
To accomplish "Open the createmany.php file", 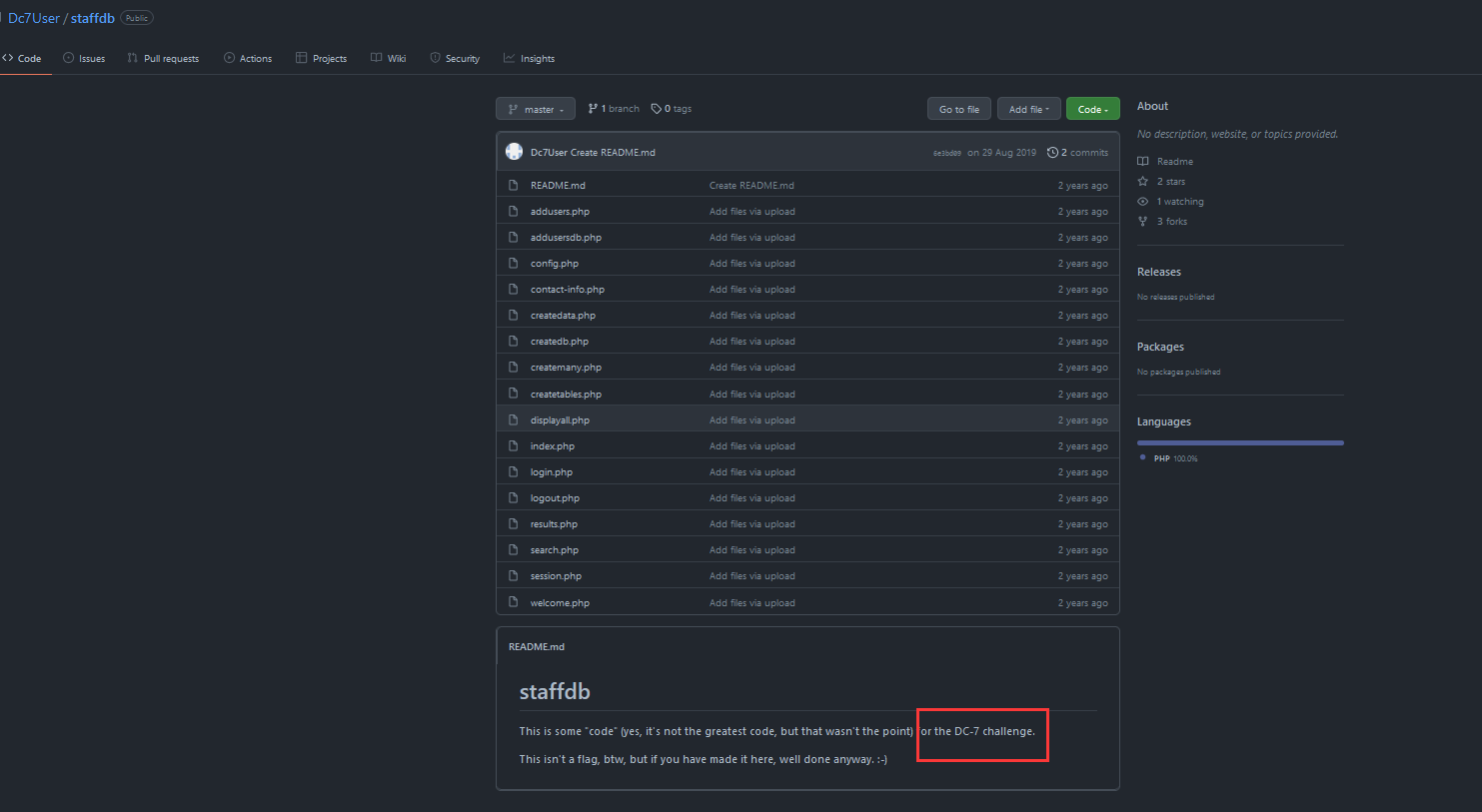I will 566,368.
